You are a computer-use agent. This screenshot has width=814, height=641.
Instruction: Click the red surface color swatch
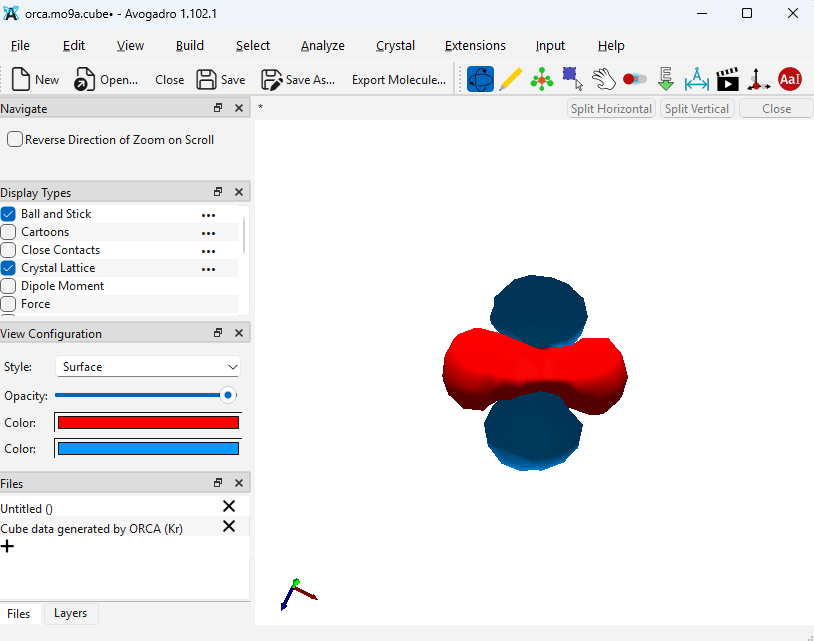coord(148,422)
